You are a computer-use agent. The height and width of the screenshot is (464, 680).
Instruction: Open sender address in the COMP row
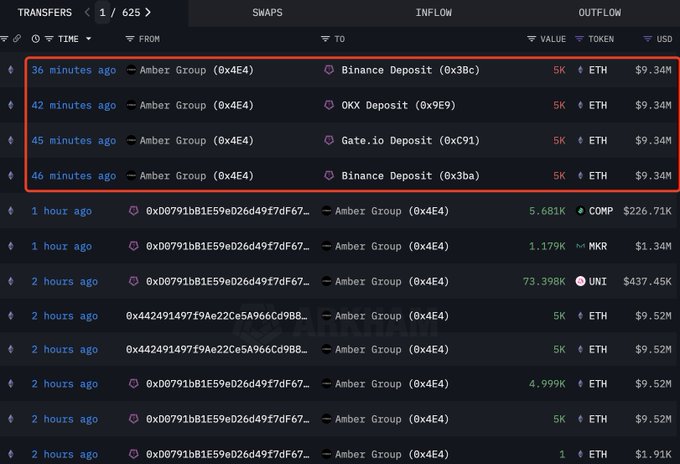coord(228,211)
